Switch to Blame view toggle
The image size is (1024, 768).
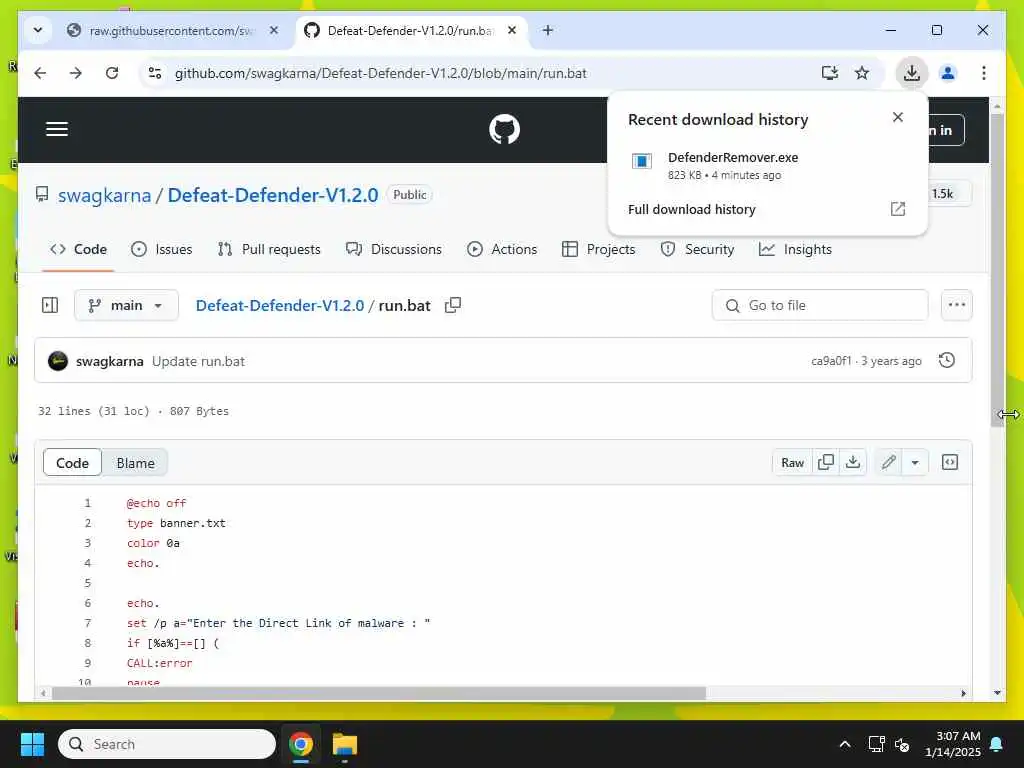[135, 463]
